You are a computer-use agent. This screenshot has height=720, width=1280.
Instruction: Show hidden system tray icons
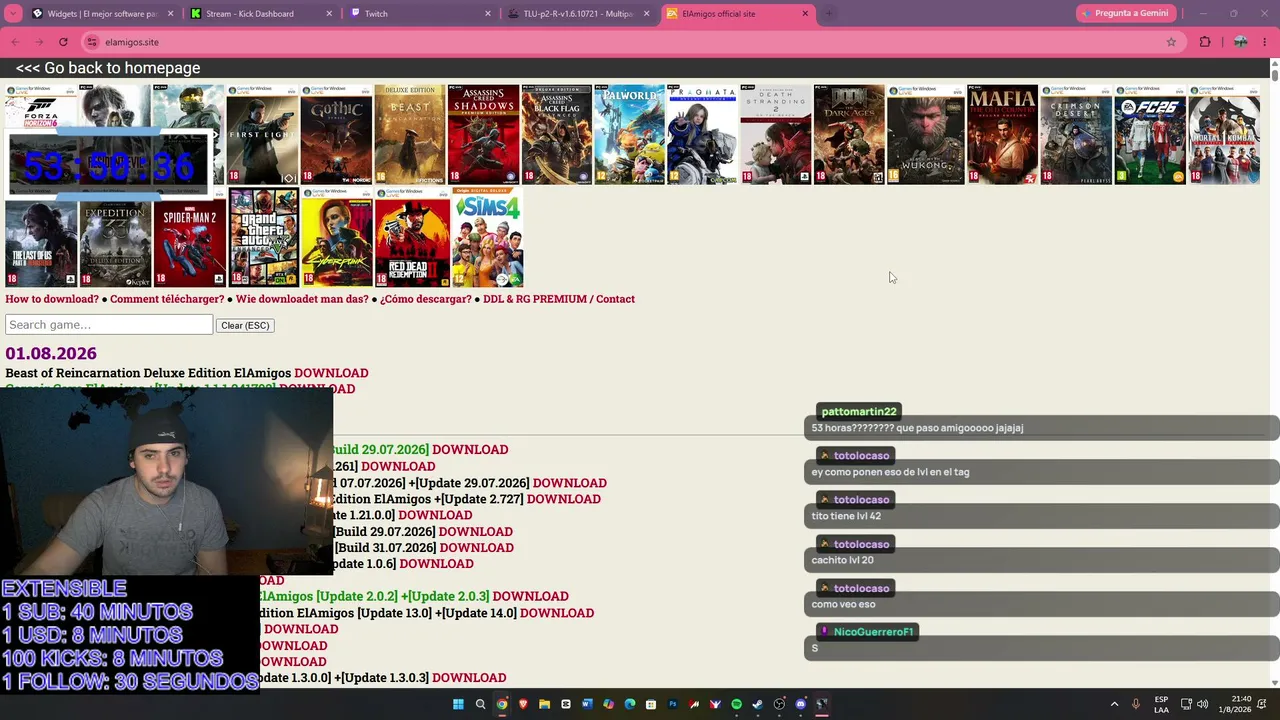click(1114, 704)
